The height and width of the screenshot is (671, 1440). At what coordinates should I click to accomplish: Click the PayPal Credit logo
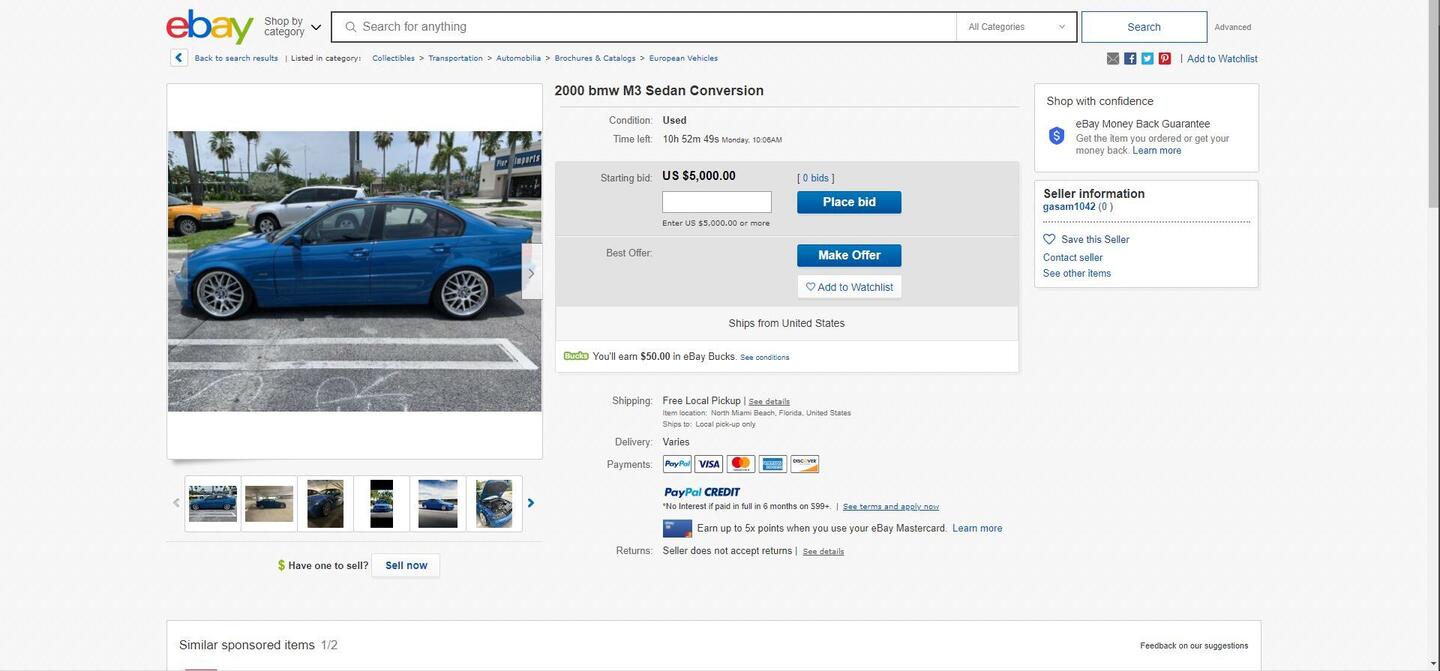click(x=702, y=492)
